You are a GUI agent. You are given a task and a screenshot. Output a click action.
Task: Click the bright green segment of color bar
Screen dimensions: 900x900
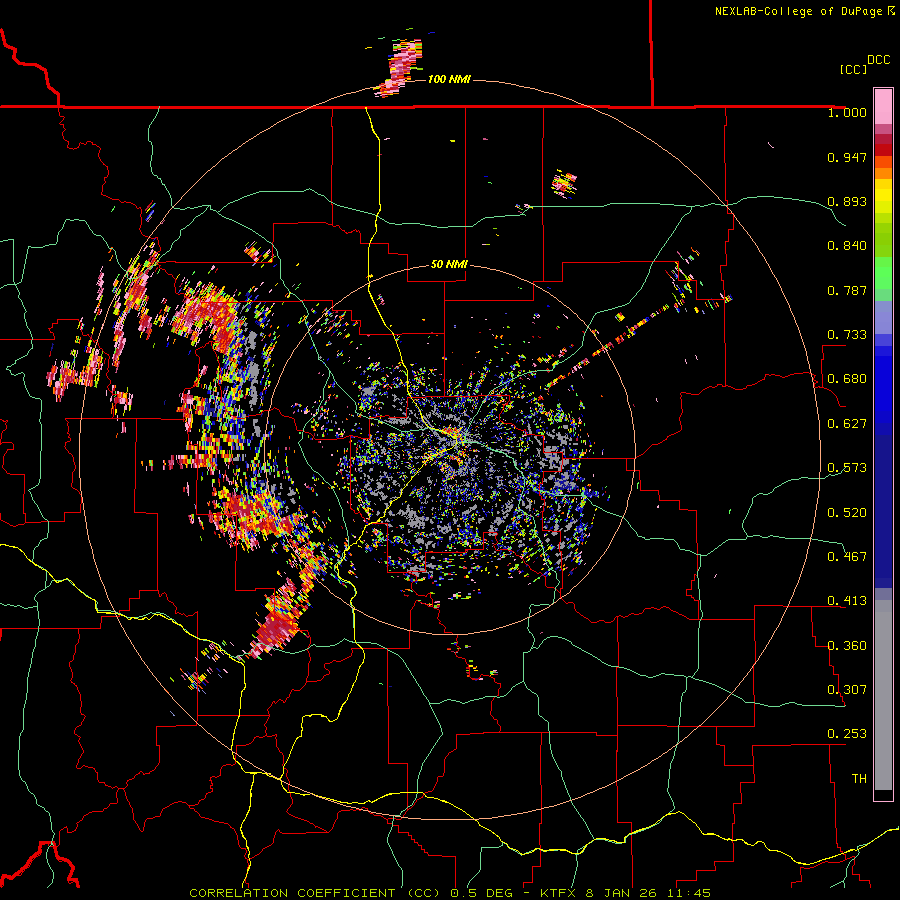tap(883, 273)
